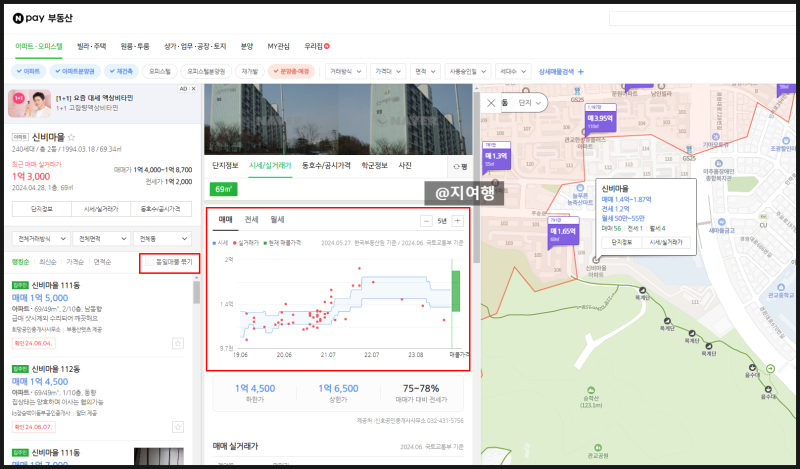800x469 pixels.
Task: Click the N pay 부동산 logo
Action: pos(43,18)
